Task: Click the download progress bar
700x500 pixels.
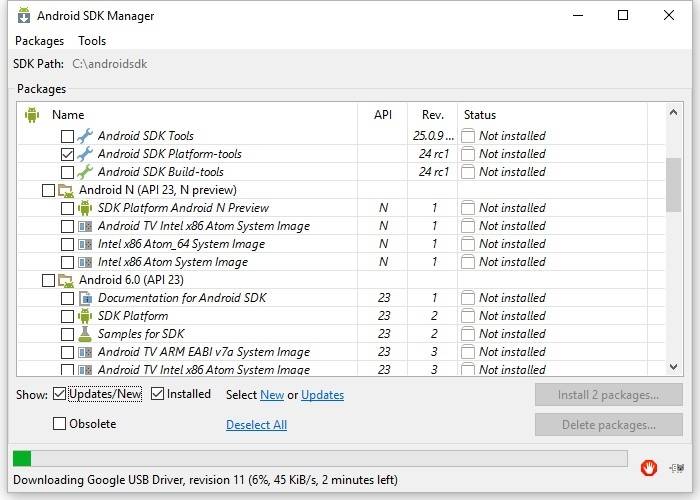Action: pos(320,458)
